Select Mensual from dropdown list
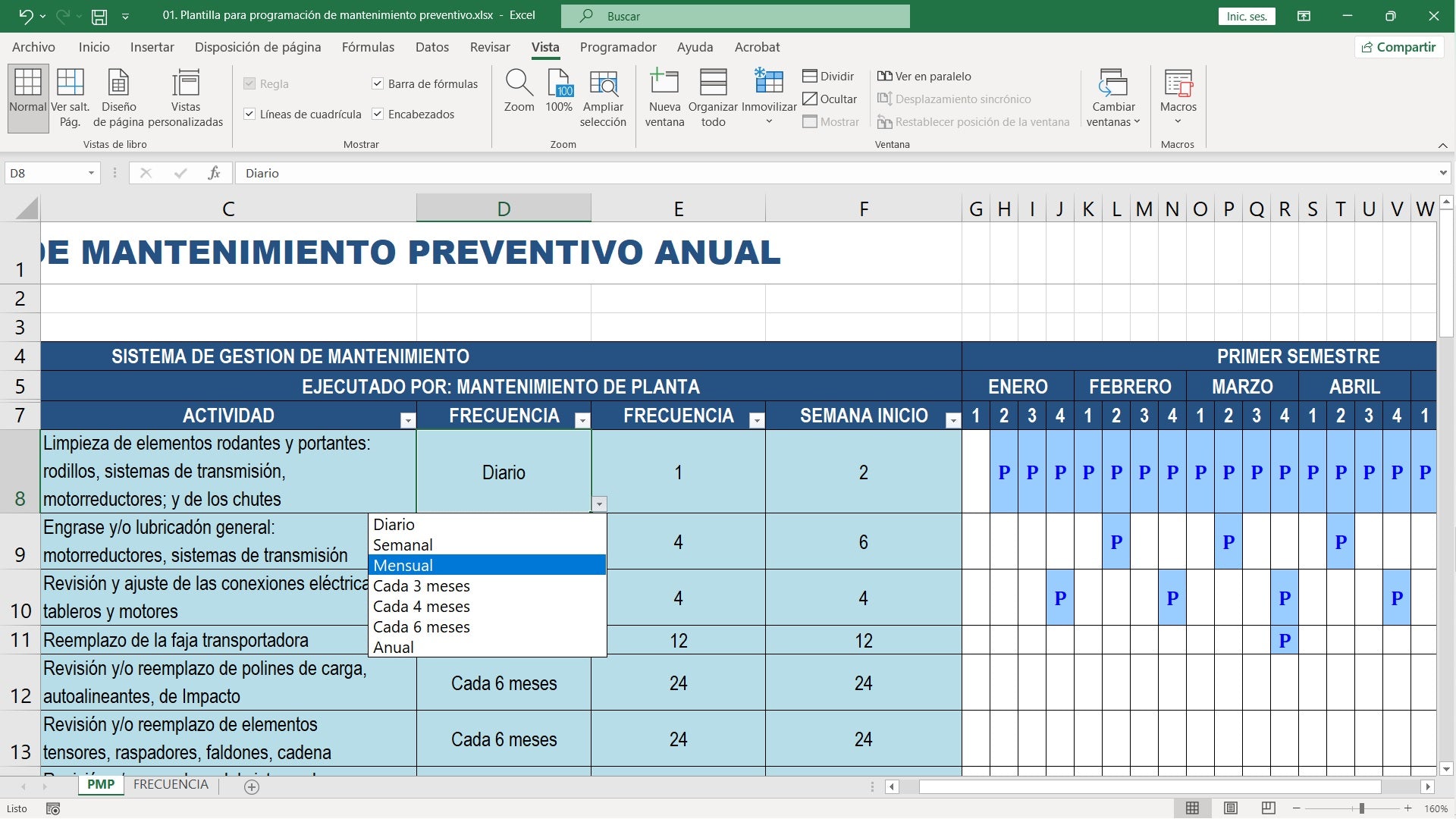This screenshot has width=1456, height=819. [487, 565]
